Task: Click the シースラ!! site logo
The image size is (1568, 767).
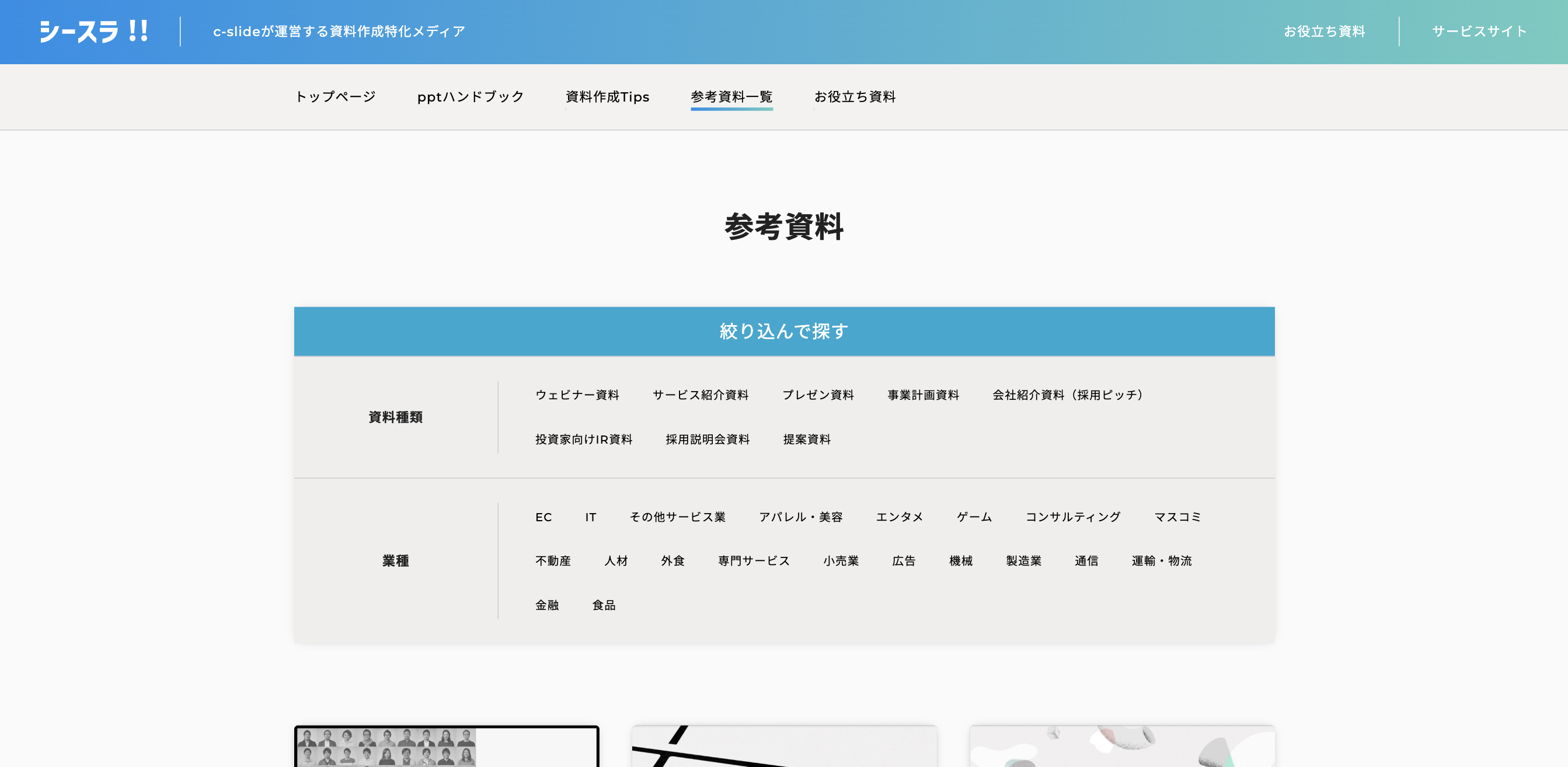Action: coord(94,31)
